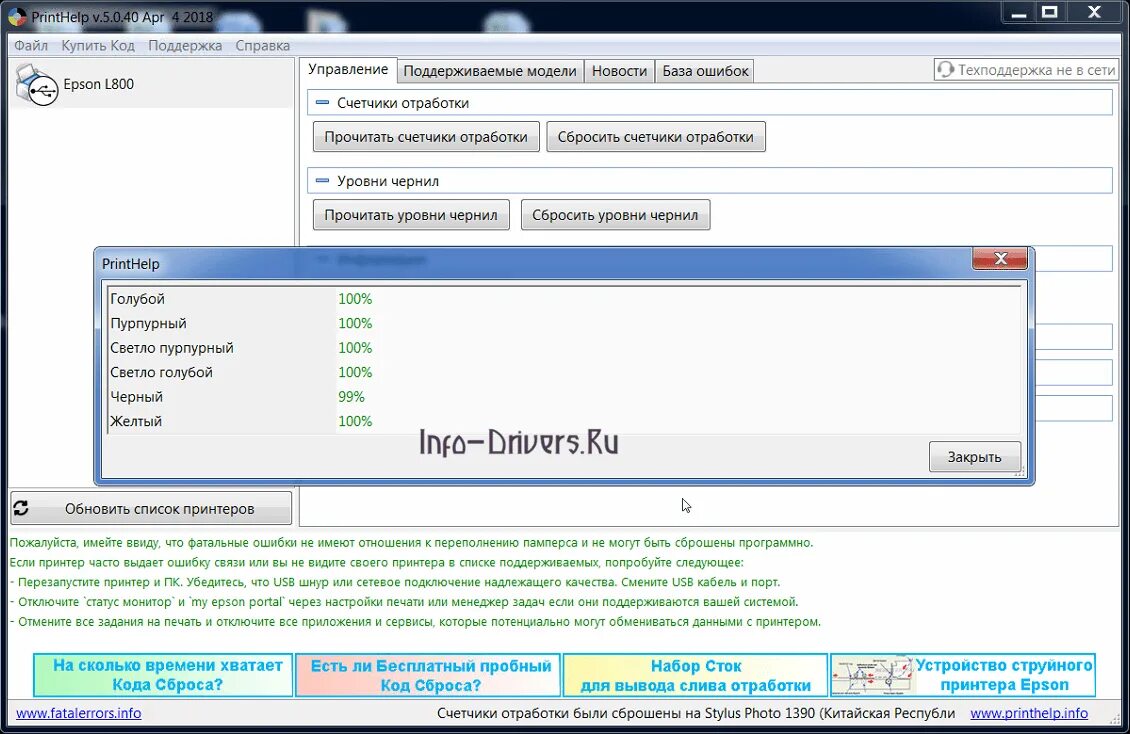Click the headset tech support icon
The height and width of the screenshot is (734, 1130).
946,70
